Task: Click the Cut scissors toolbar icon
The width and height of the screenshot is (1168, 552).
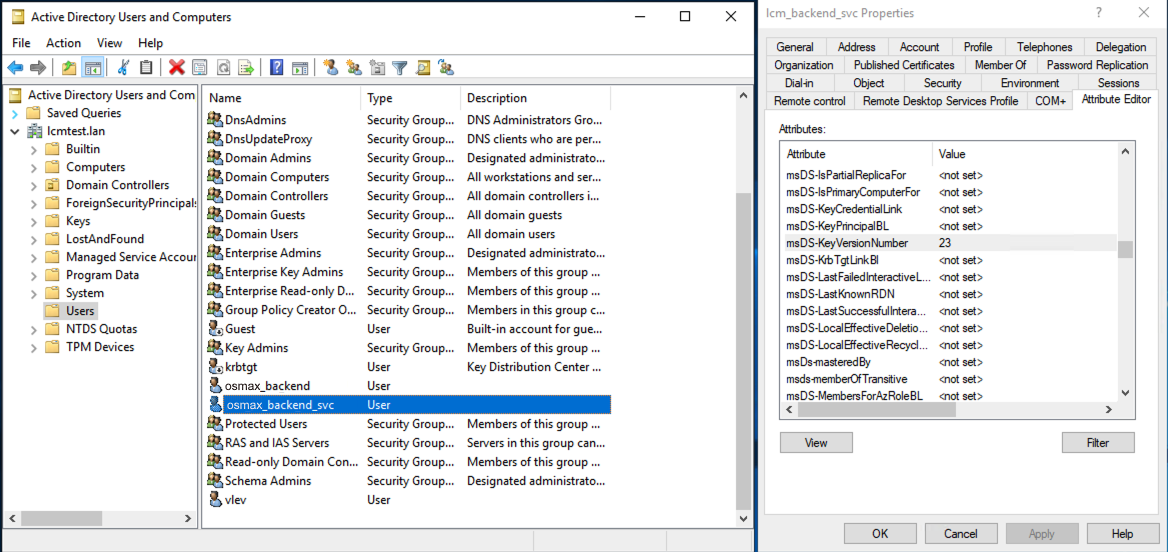Action: coord(123,68)
